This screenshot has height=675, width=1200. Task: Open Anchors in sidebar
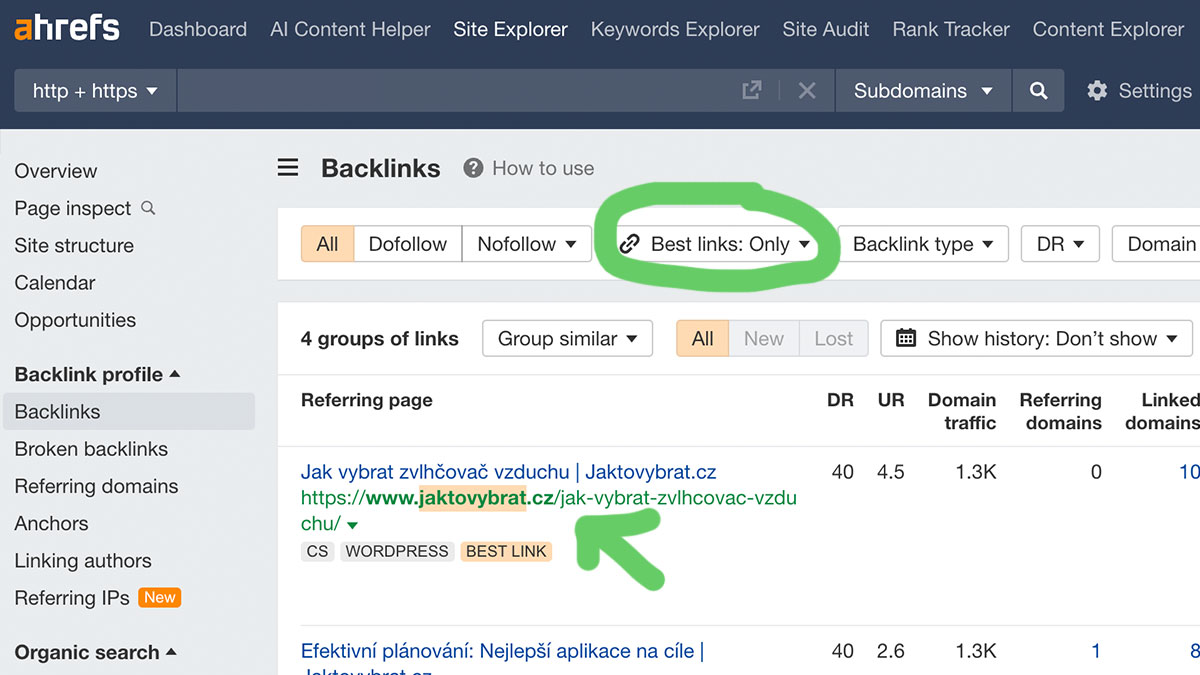(51, 524)
